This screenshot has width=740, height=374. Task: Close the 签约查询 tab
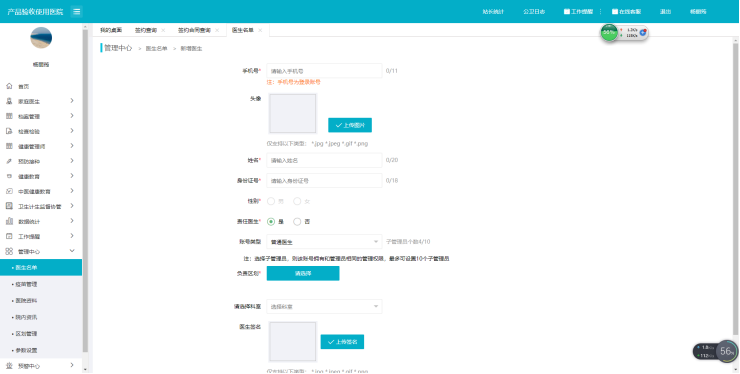163,30
